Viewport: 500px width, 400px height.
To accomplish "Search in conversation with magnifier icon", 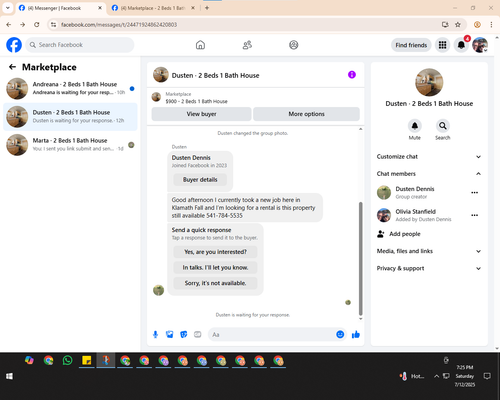I will pos(443,126).
